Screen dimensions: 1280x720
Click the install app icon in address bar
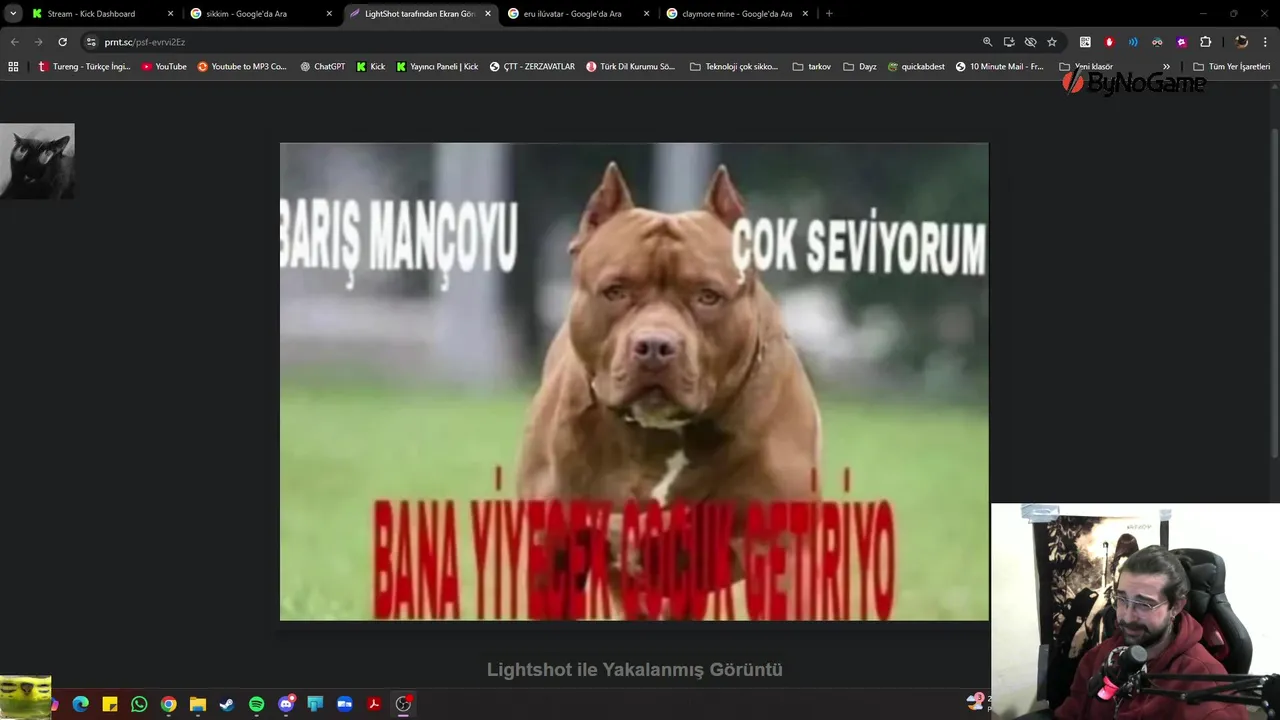[x=1009, y=42]
